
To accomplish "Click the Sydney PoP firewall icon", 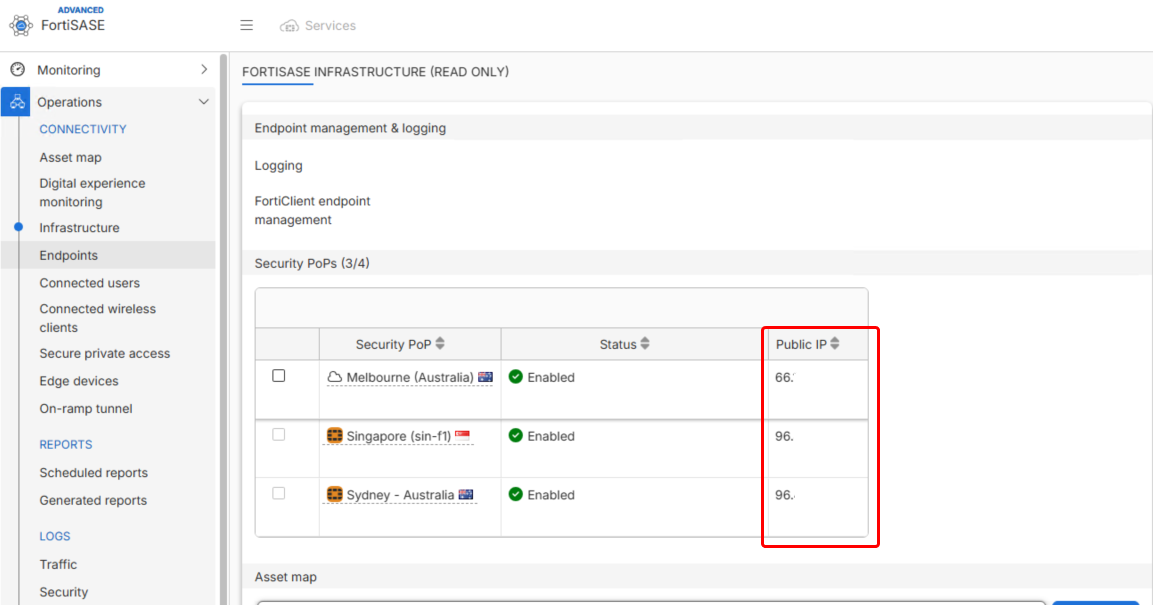I will coord(335,495).
